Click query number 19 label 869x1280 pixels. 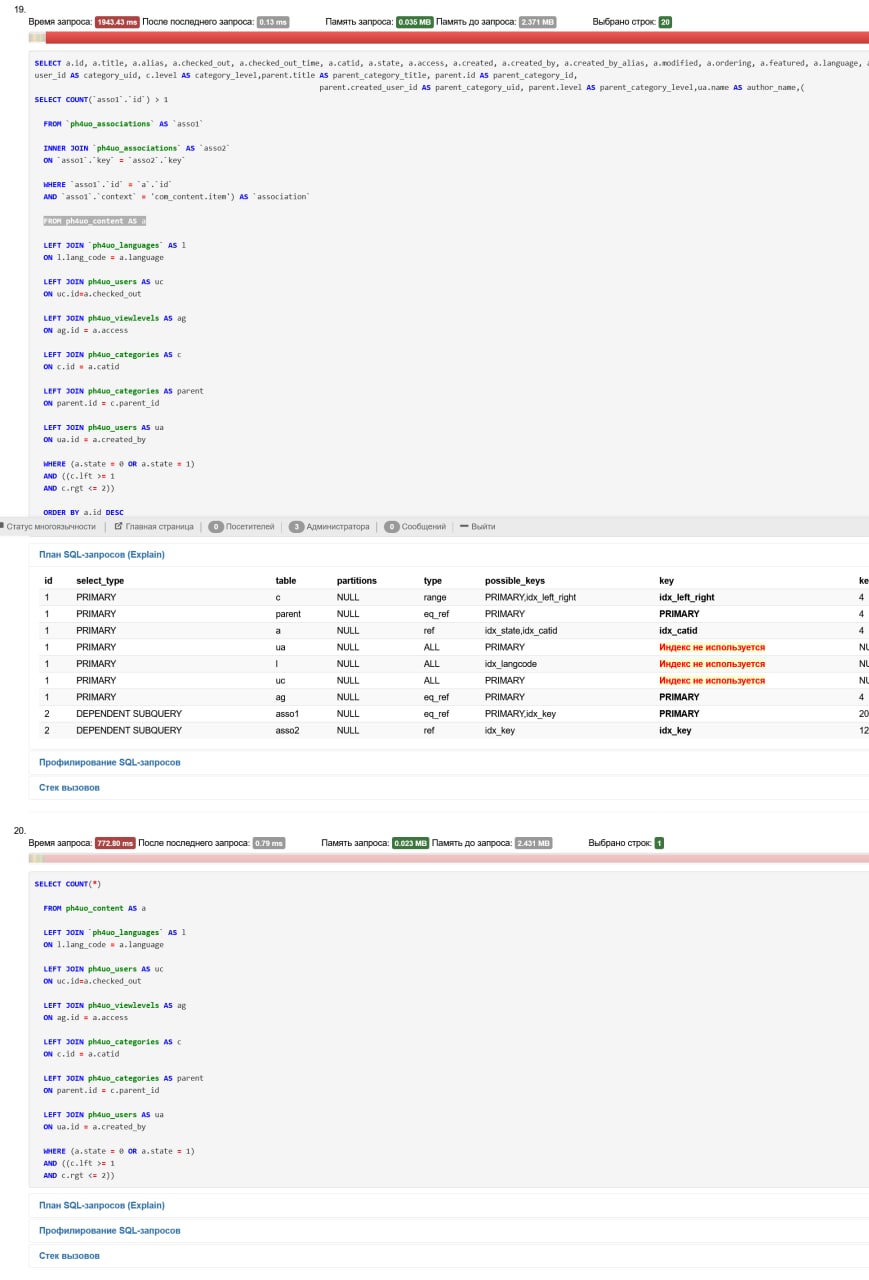[20, 8]
